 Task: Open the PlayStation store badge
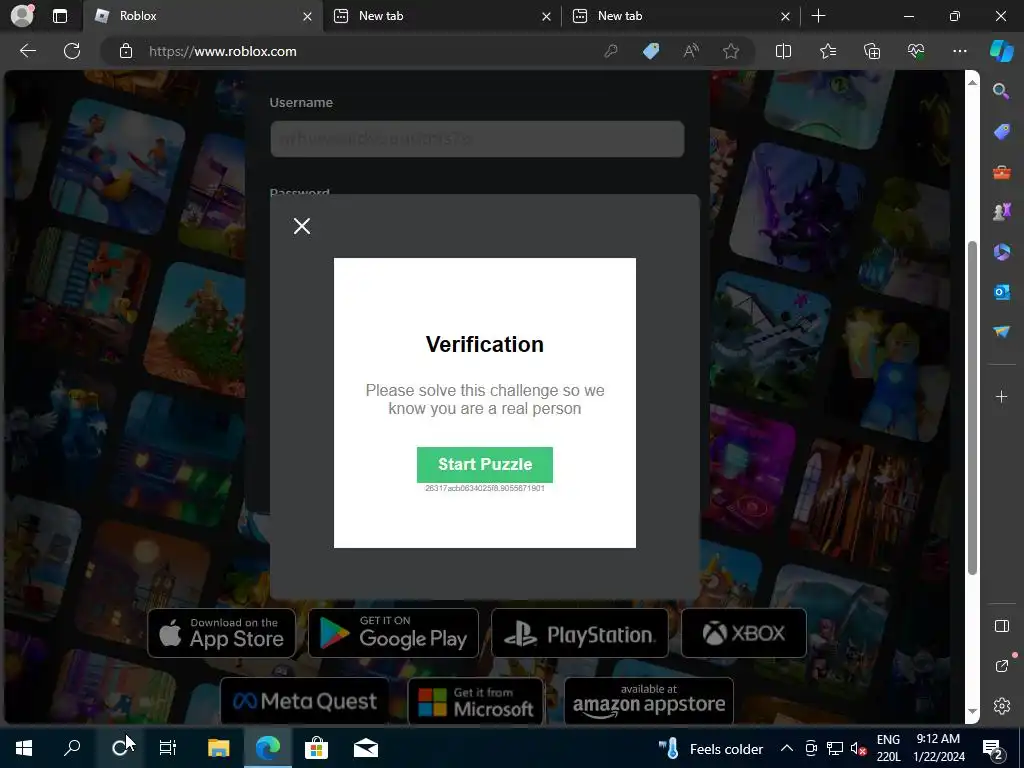[580, 633]
